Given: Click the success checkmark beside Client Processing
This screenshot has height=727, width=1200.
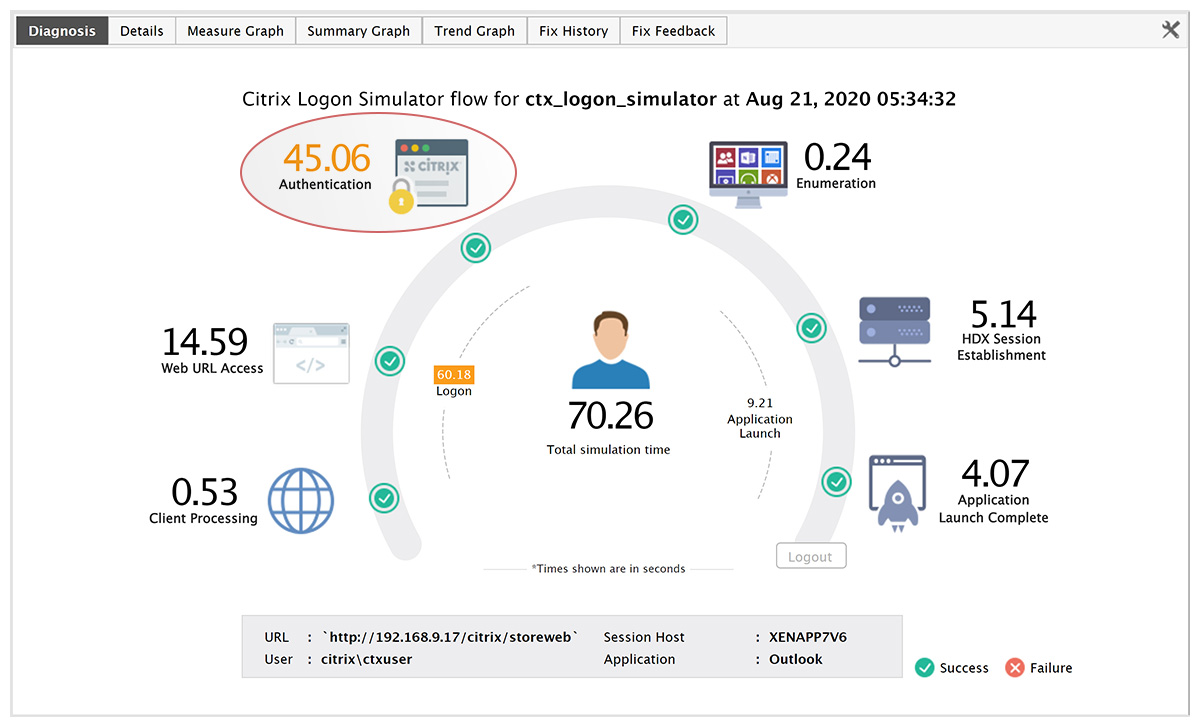Looking at the screenshot, I should pos(384,497).
